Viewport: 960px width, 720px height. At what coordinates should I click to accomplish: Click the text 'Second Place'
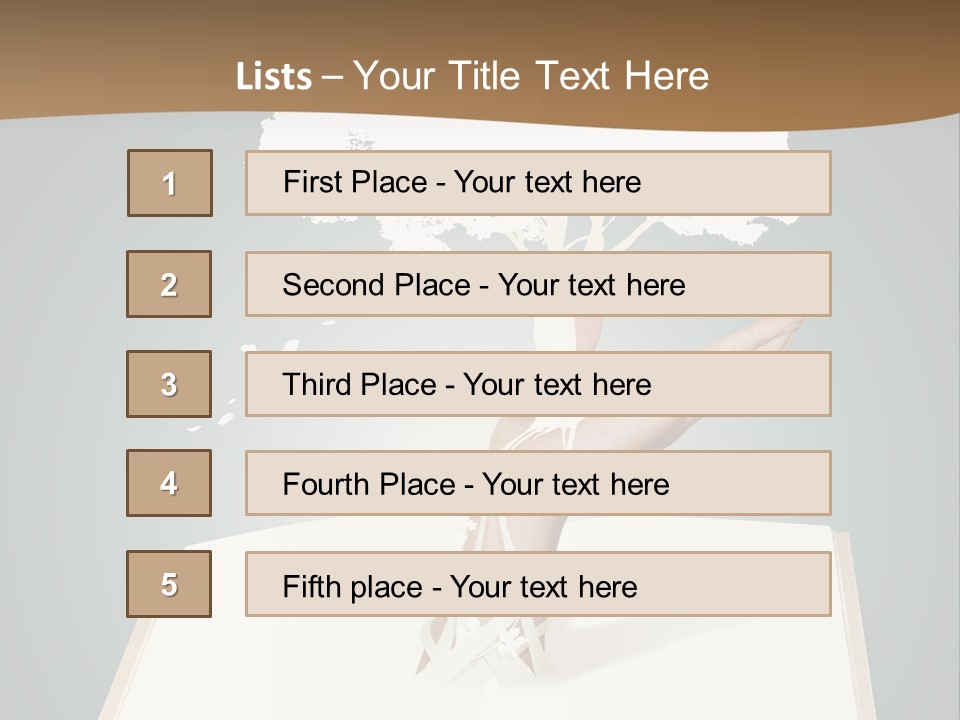pyautogui.click(x=377, y=285)
